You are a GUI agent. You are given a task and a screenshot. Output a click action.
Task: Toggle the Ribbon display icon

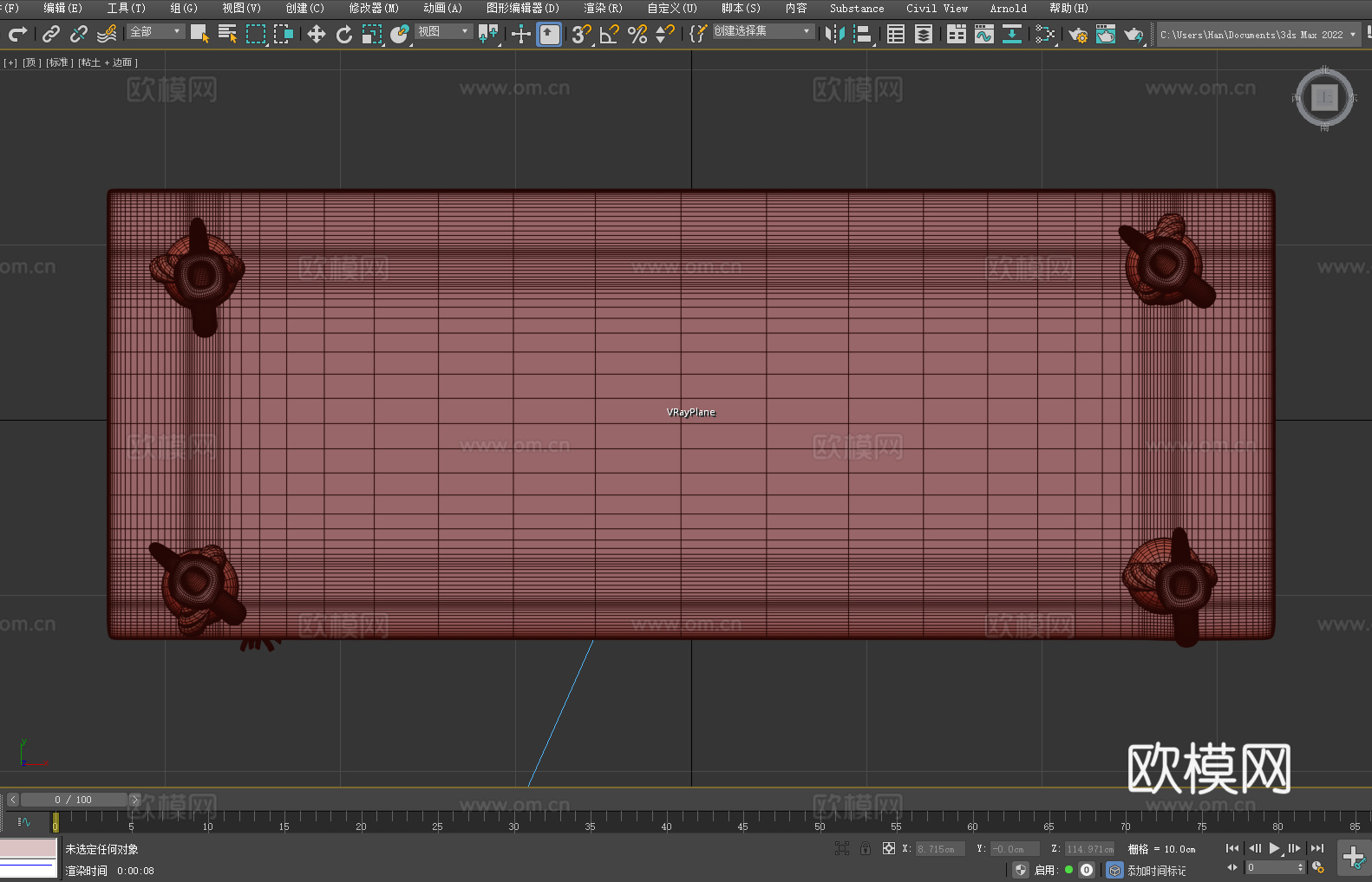(x=957, y=34)
